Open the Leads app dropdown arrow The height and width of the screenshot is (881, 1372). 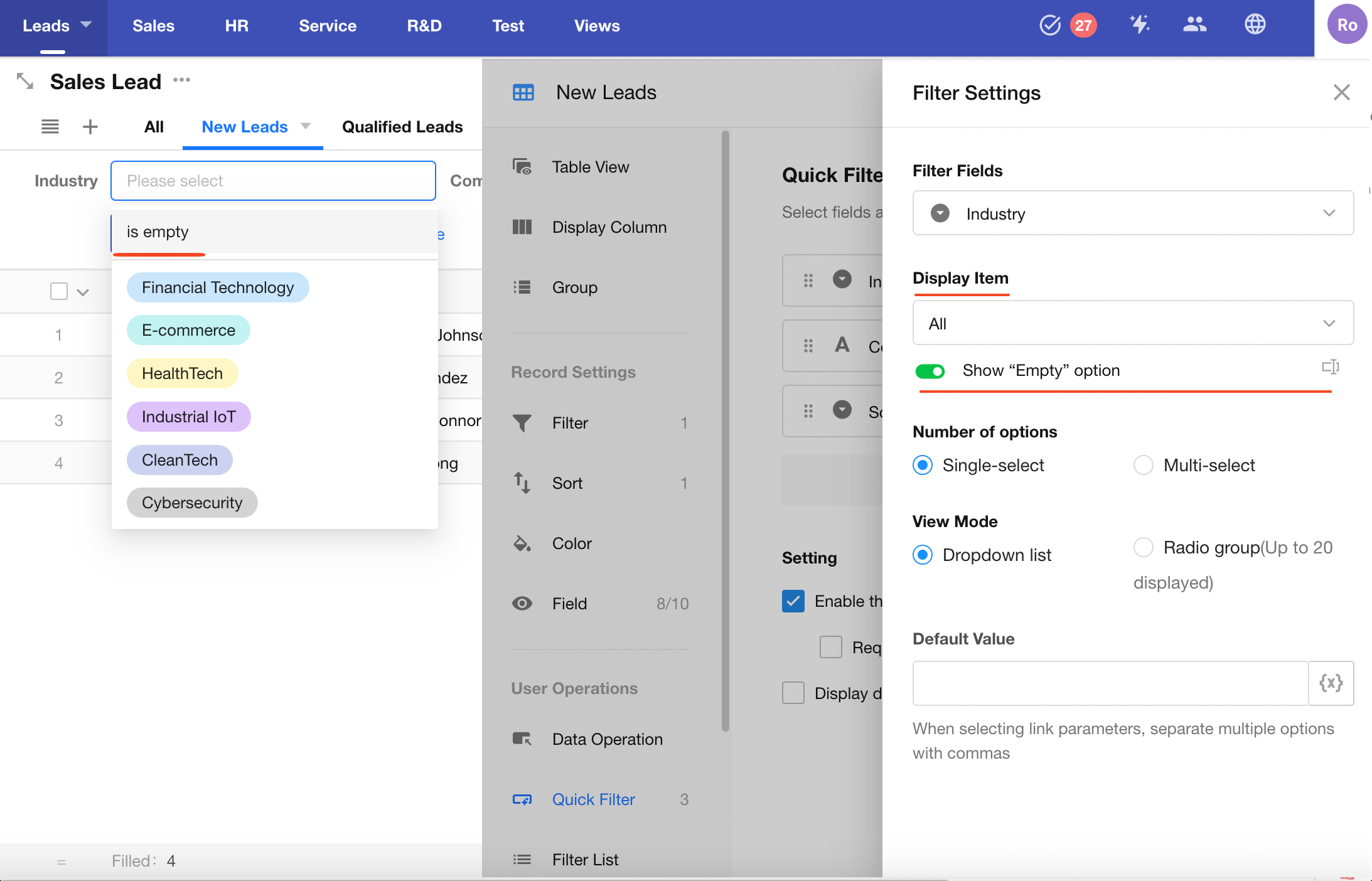[86, 25]
